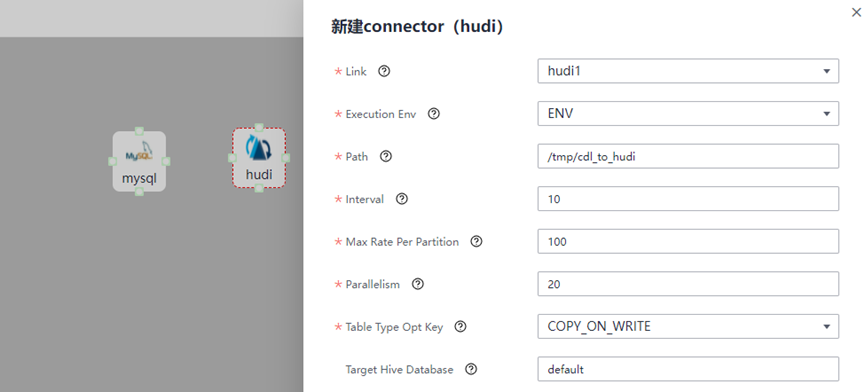Image resolution: width=865 pixels, height=392 pixels.
Task: Click the right connection handle of mysql node
Action: point(166,161)
